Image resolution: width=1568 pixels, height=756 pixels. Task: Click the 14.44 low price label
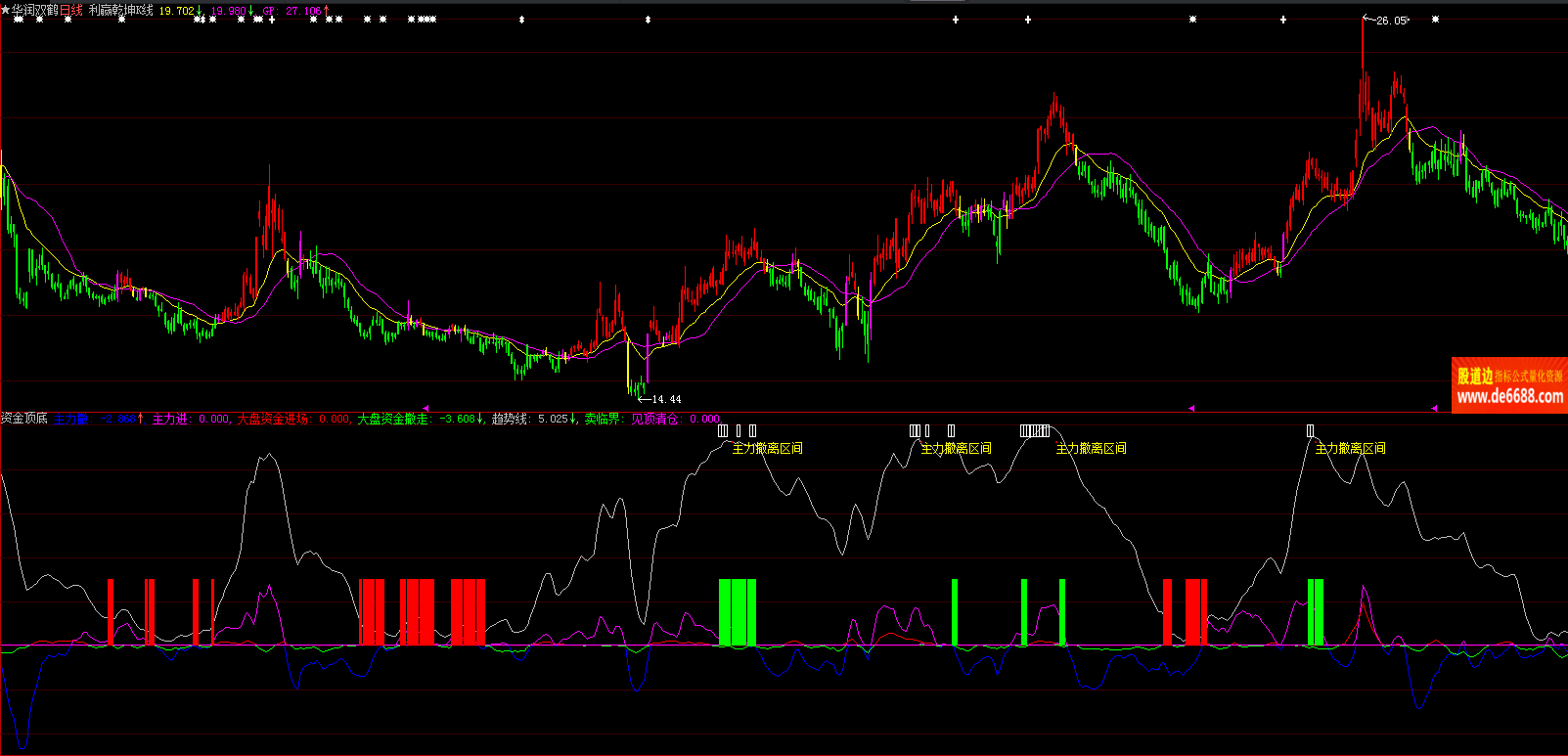tap(665, 399)
